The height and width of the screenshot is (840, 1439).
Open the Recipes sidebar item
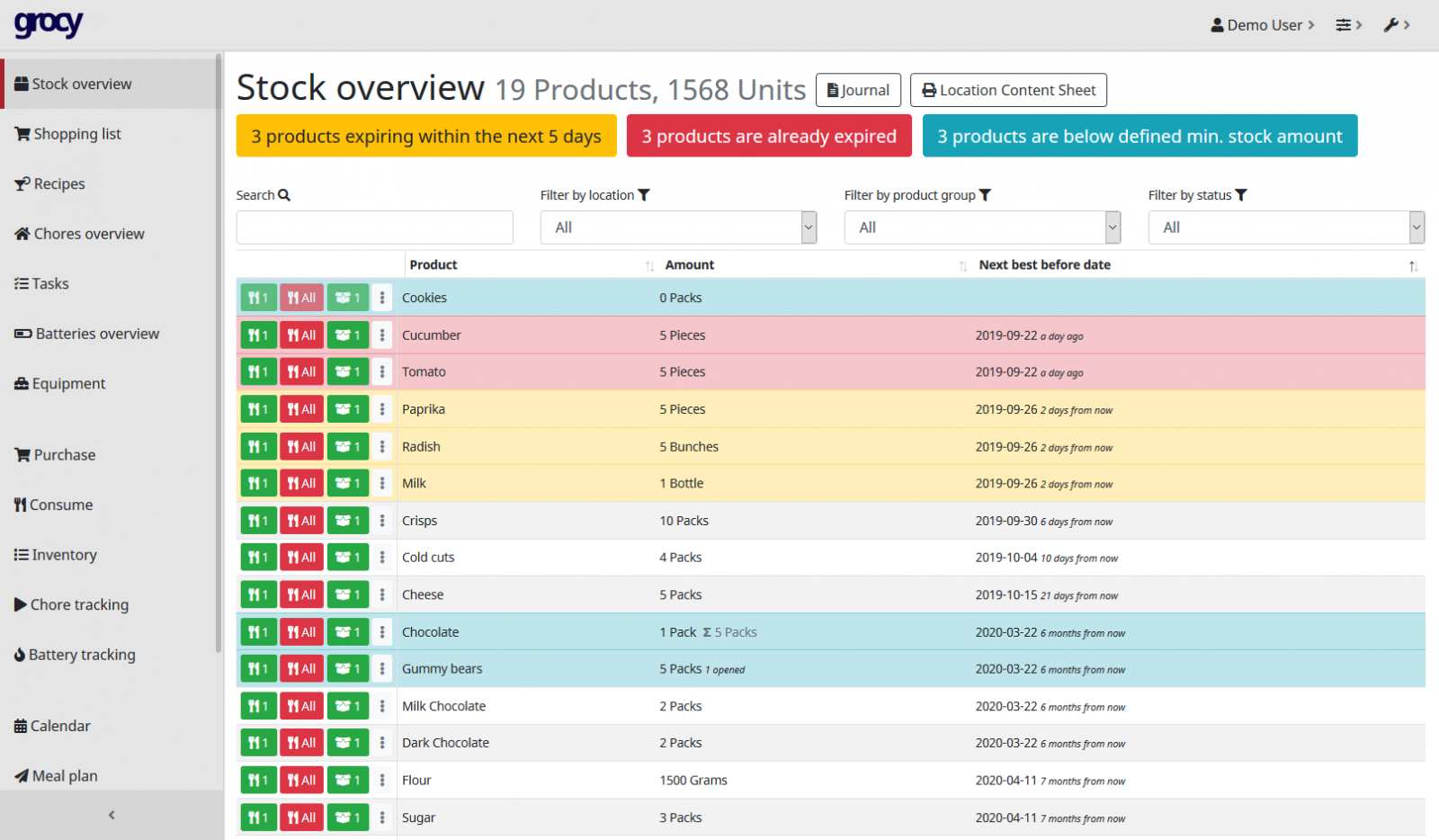tap(59, 184)
